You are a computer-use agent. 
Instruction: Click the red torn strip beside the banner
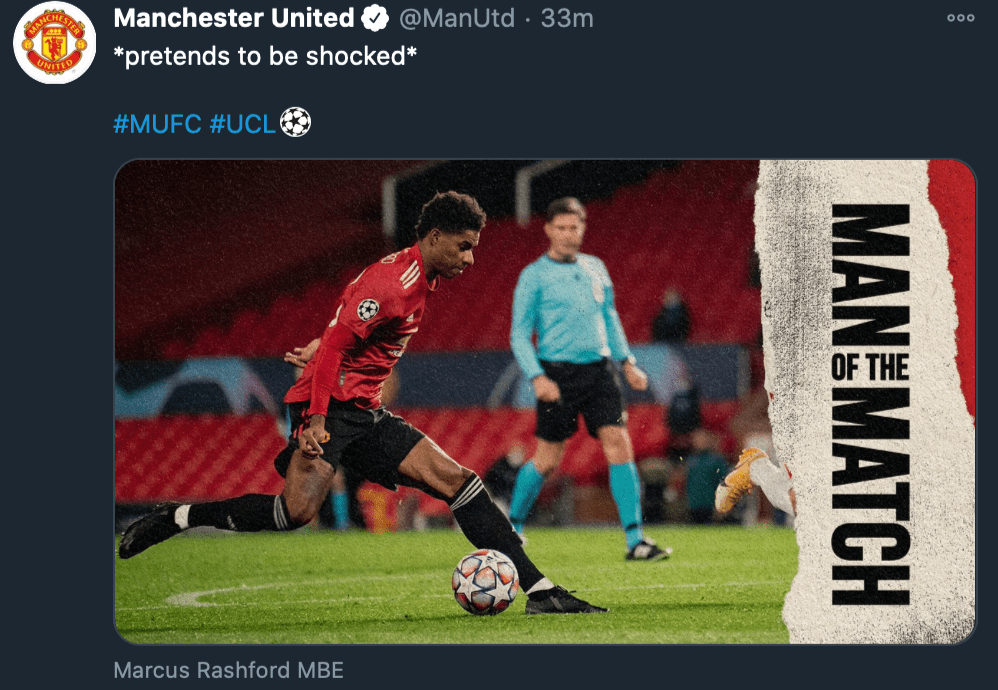pos(953,286)
